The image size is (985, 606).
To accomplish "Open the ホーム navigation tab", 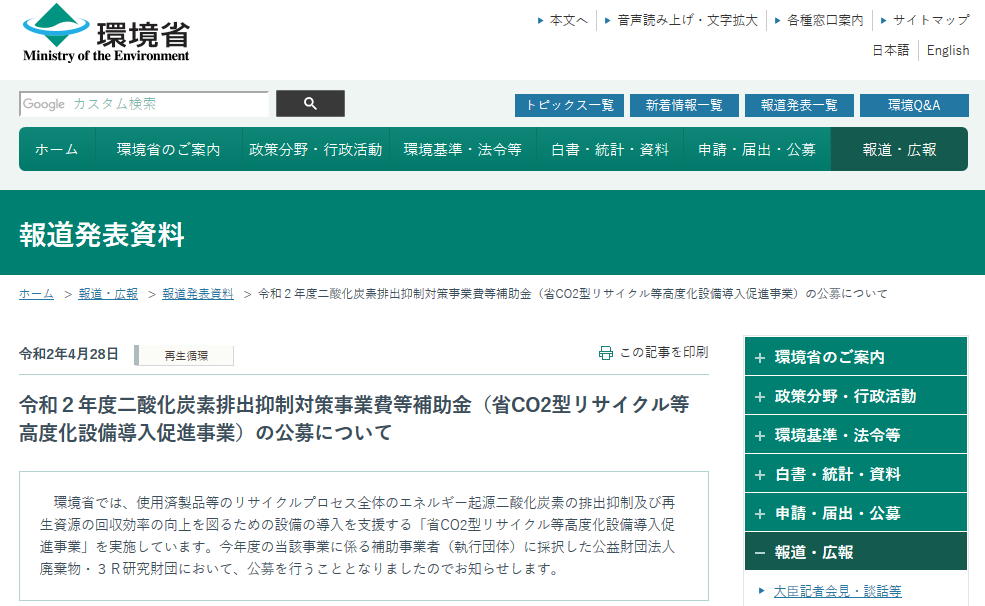I will [x=56, y=149].
